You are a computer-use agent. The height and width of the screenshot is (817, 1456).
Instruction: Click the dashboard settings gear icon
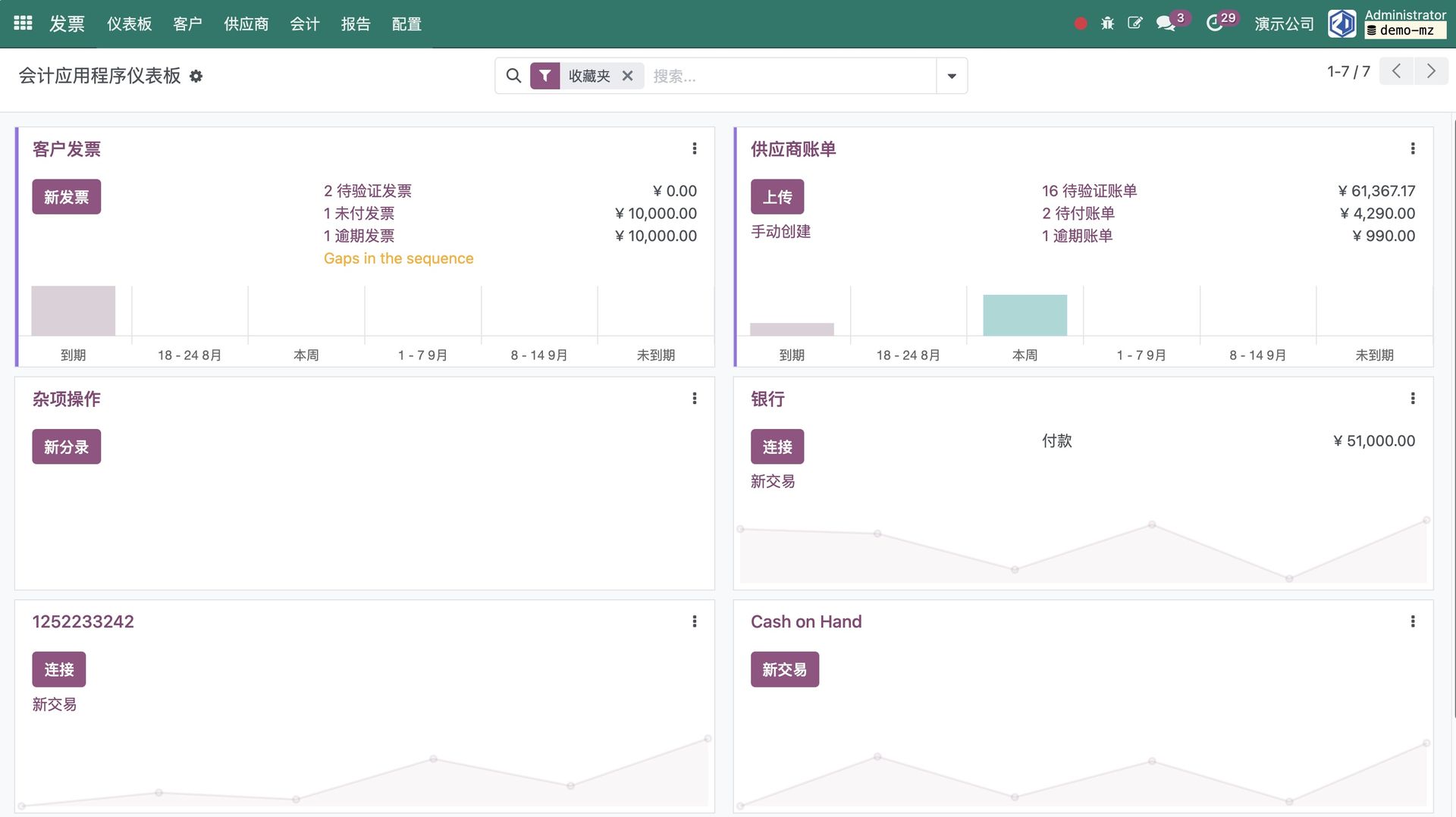pyautogui.click(x=196, y=77)
